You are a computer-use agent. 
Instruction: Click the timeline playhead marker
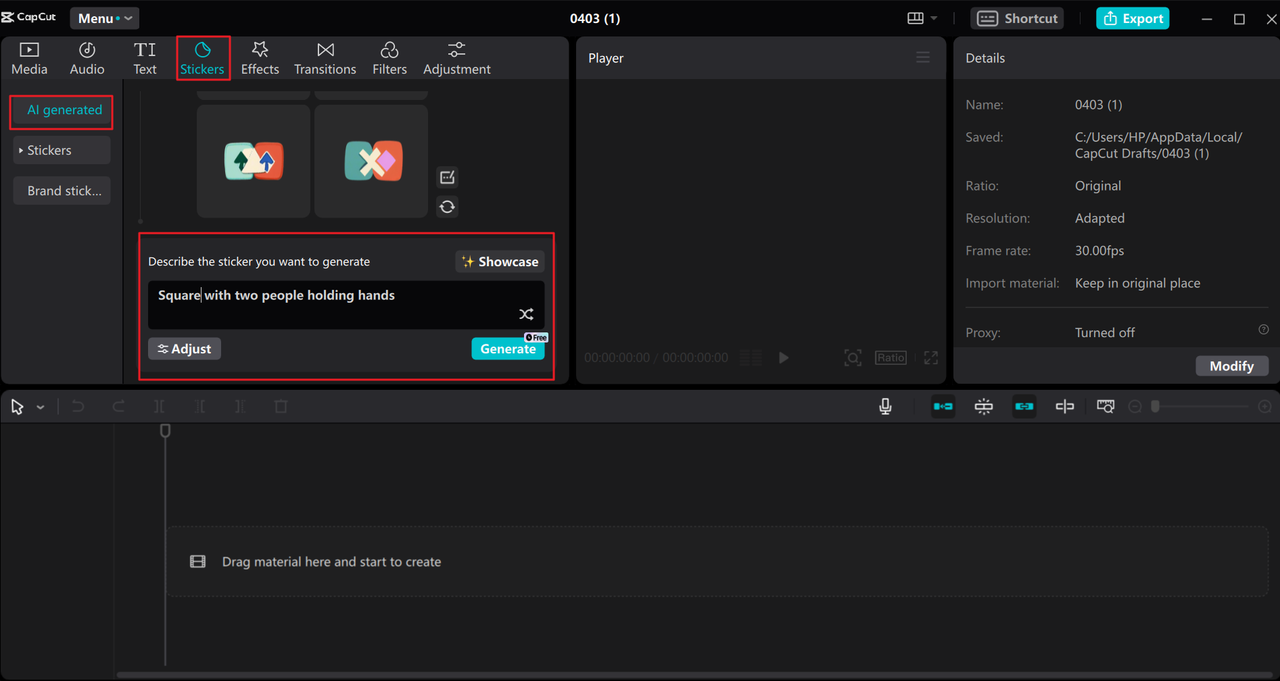point(165,430)
